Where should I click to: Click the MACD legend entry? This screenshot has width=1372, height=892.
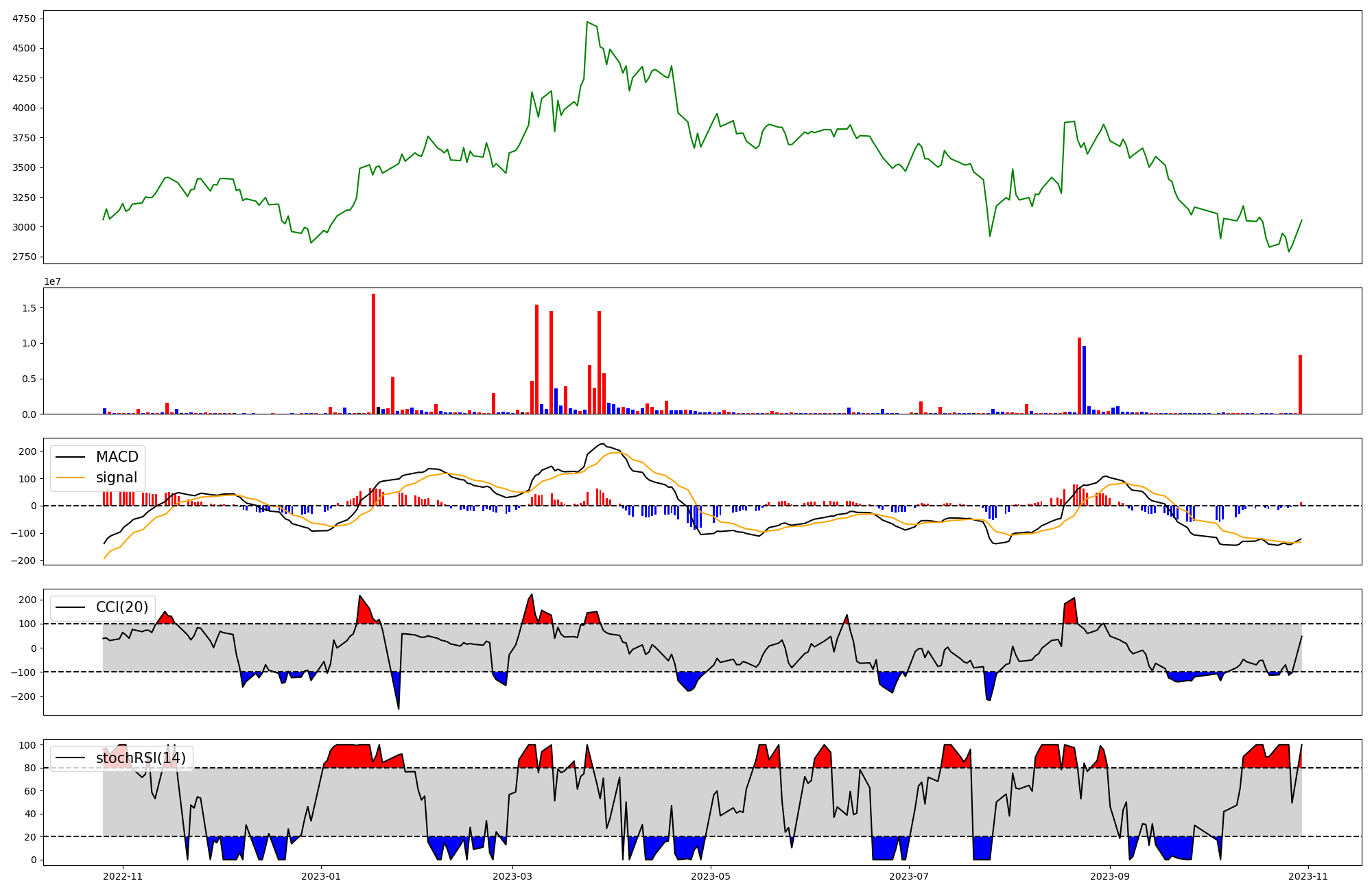117,457
